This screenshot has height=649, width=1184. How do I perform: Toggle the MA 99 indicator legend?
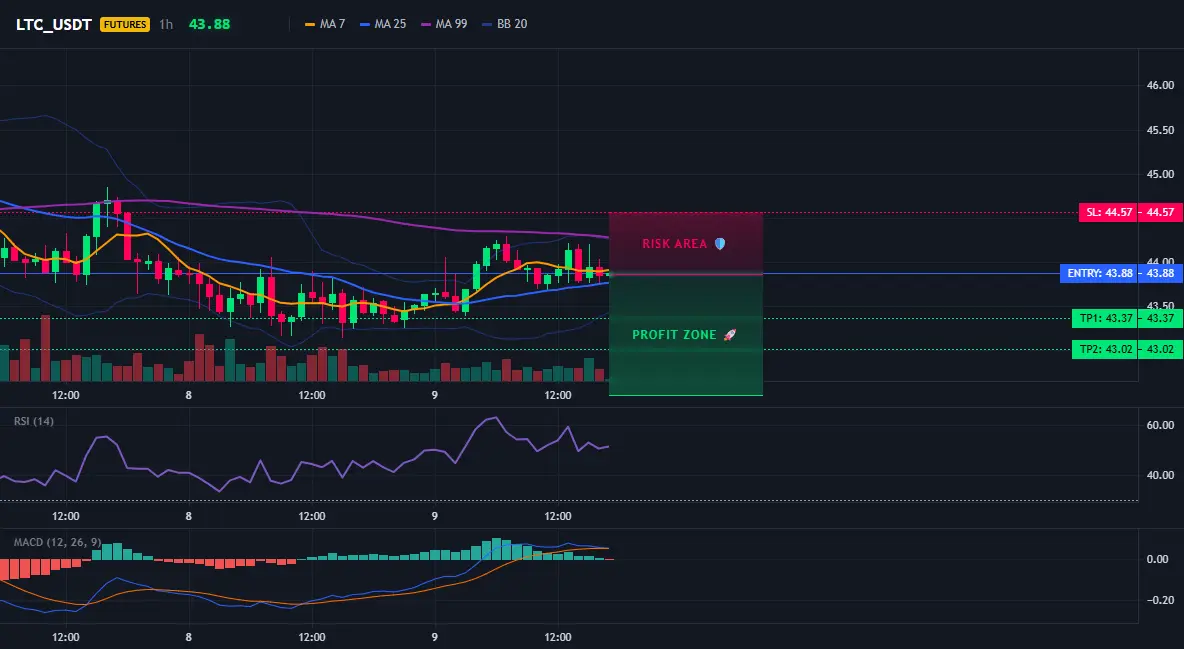point(445,24)
